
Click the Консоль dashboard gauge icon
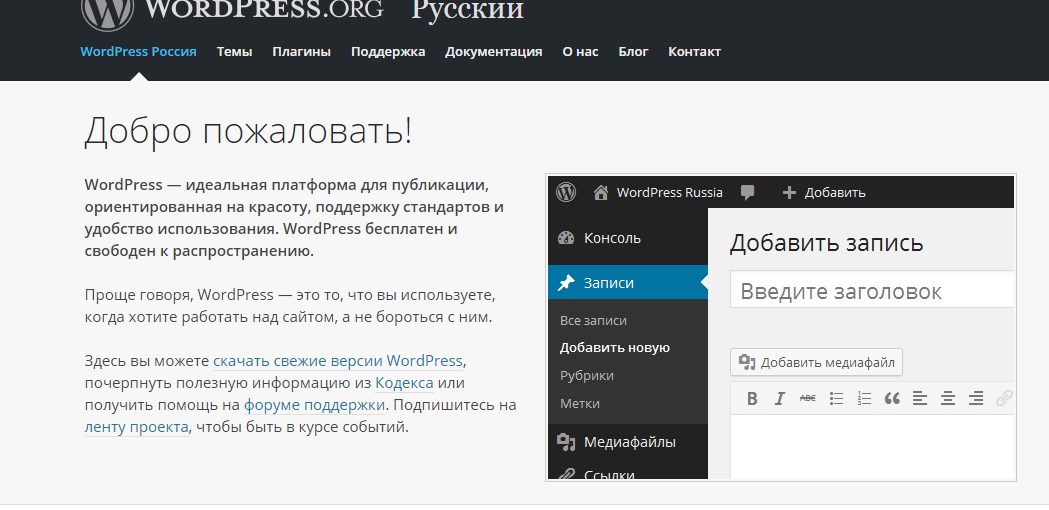tap(566, 238)
